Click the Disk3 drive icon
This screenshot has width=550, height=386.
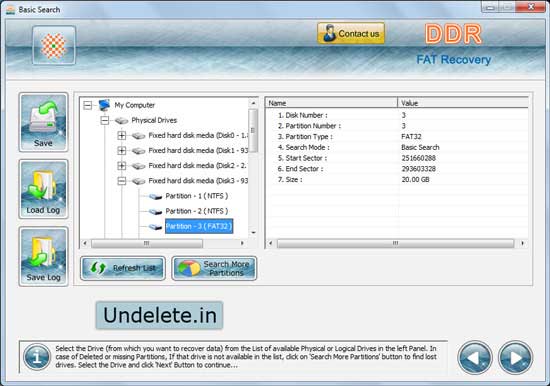tap(139, 181)
